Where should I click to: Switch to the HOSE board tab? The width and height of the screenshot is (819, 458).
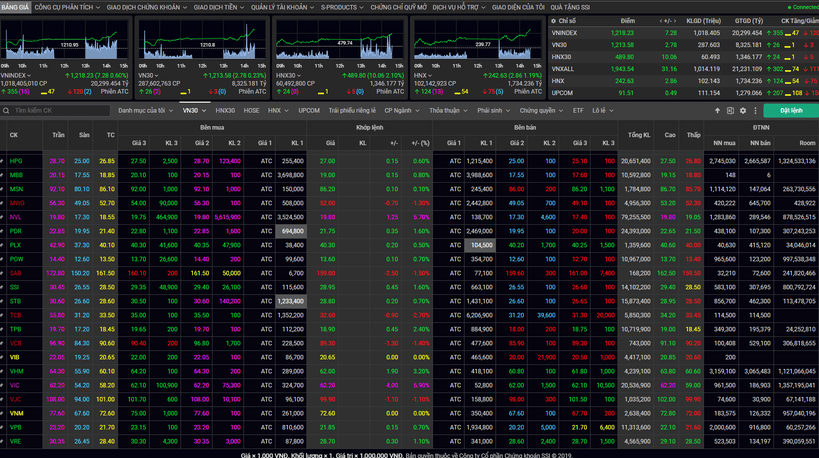click(x=251, y=111)
